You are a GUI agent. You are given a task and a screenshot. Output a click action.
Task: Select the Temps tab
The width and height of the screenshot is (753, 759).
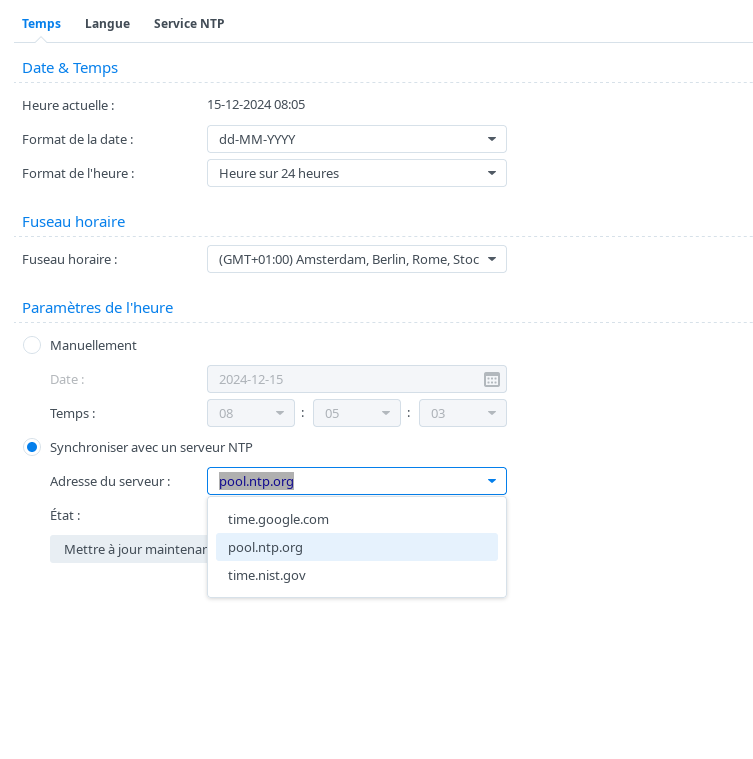click(41, 23)
